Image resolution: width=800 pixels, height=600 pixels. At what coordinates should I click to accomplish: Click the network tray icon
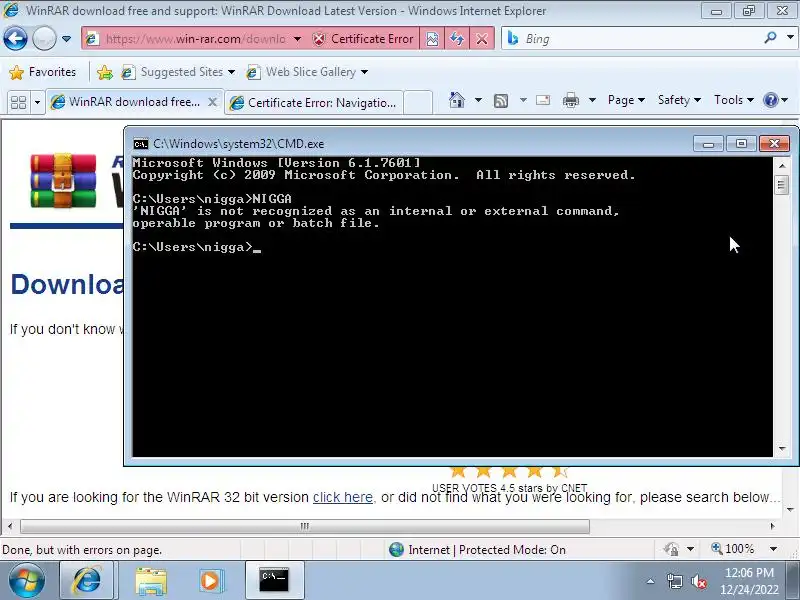(x=675, y=581)
